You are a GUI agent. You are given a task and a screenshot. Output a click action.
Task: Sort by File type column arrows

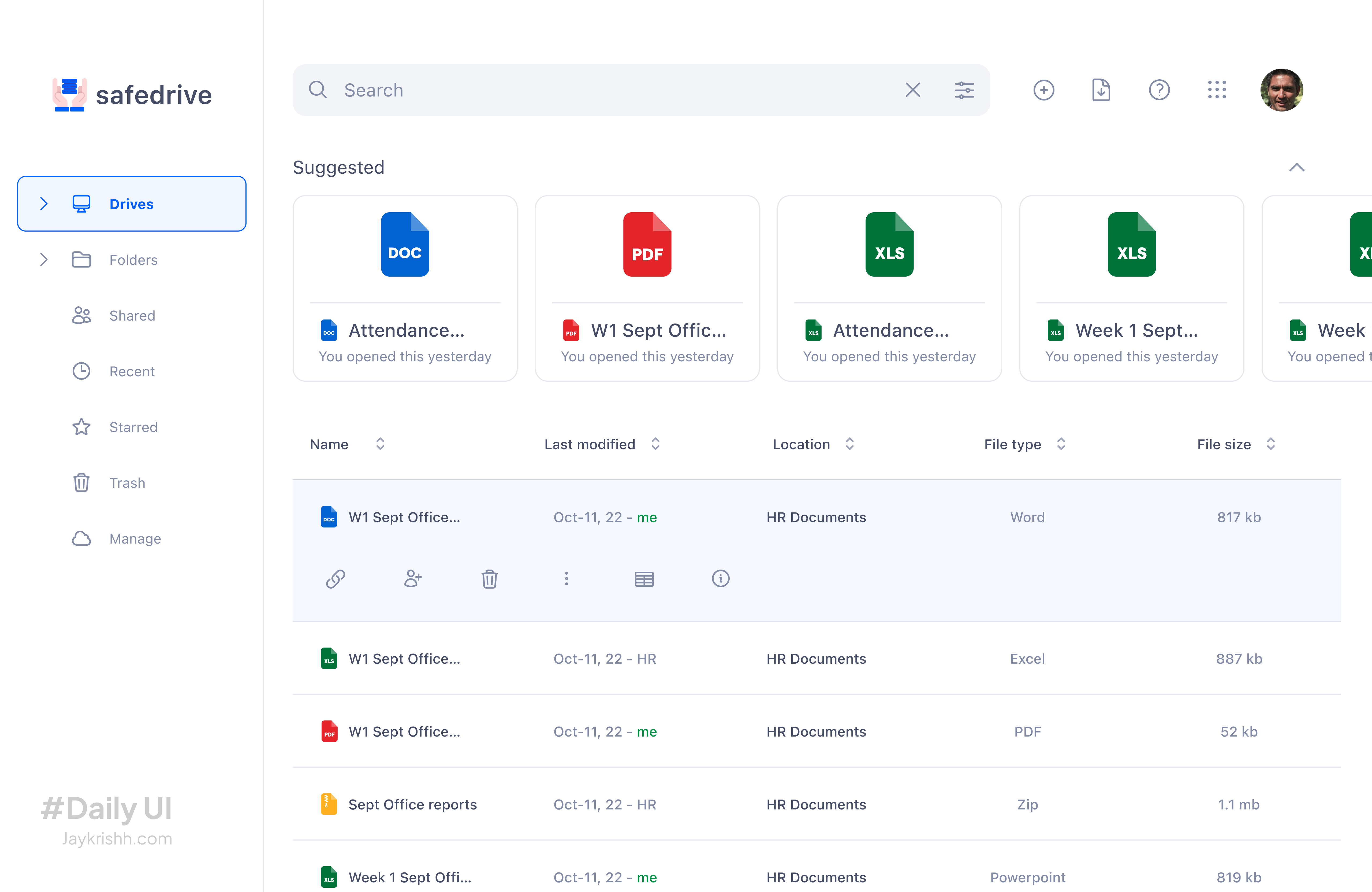tap(1061, 444)
